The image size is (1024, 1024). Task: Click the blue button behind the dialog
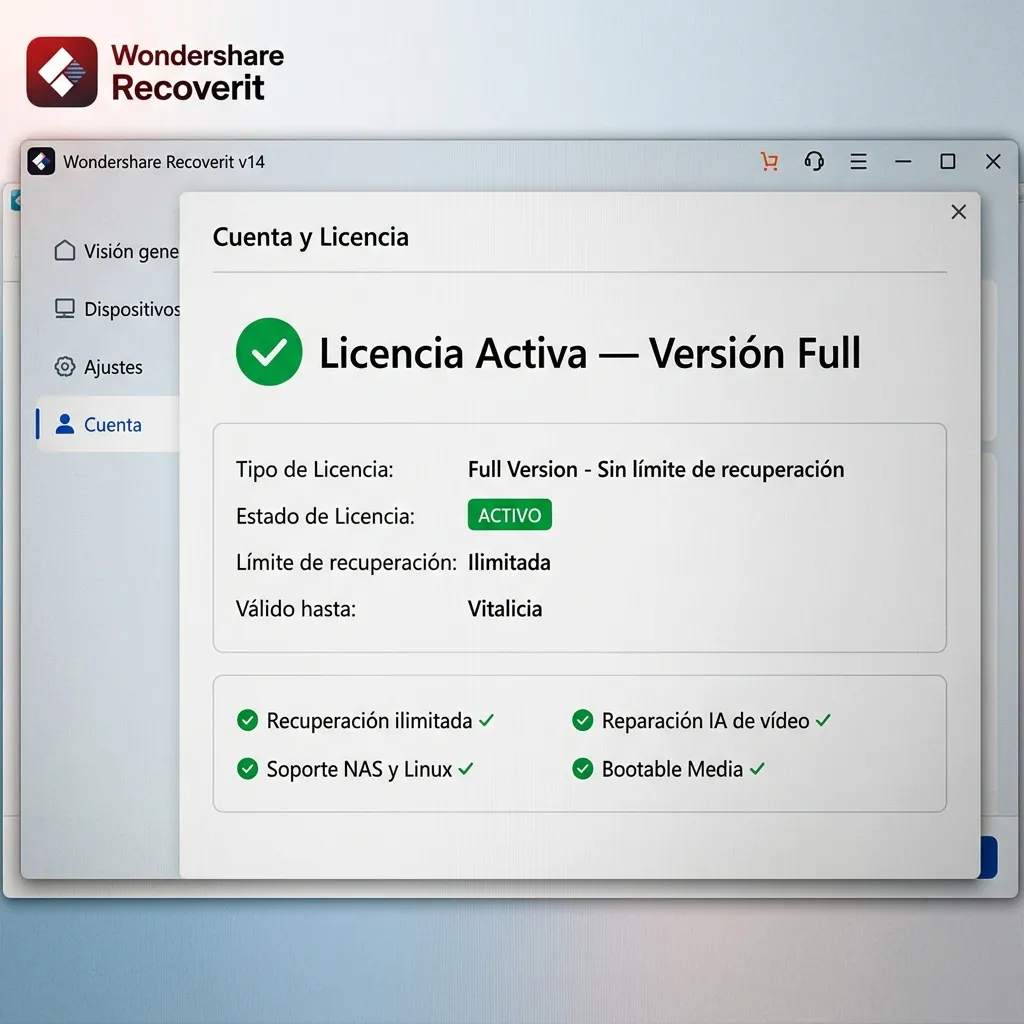coord(989,857)
